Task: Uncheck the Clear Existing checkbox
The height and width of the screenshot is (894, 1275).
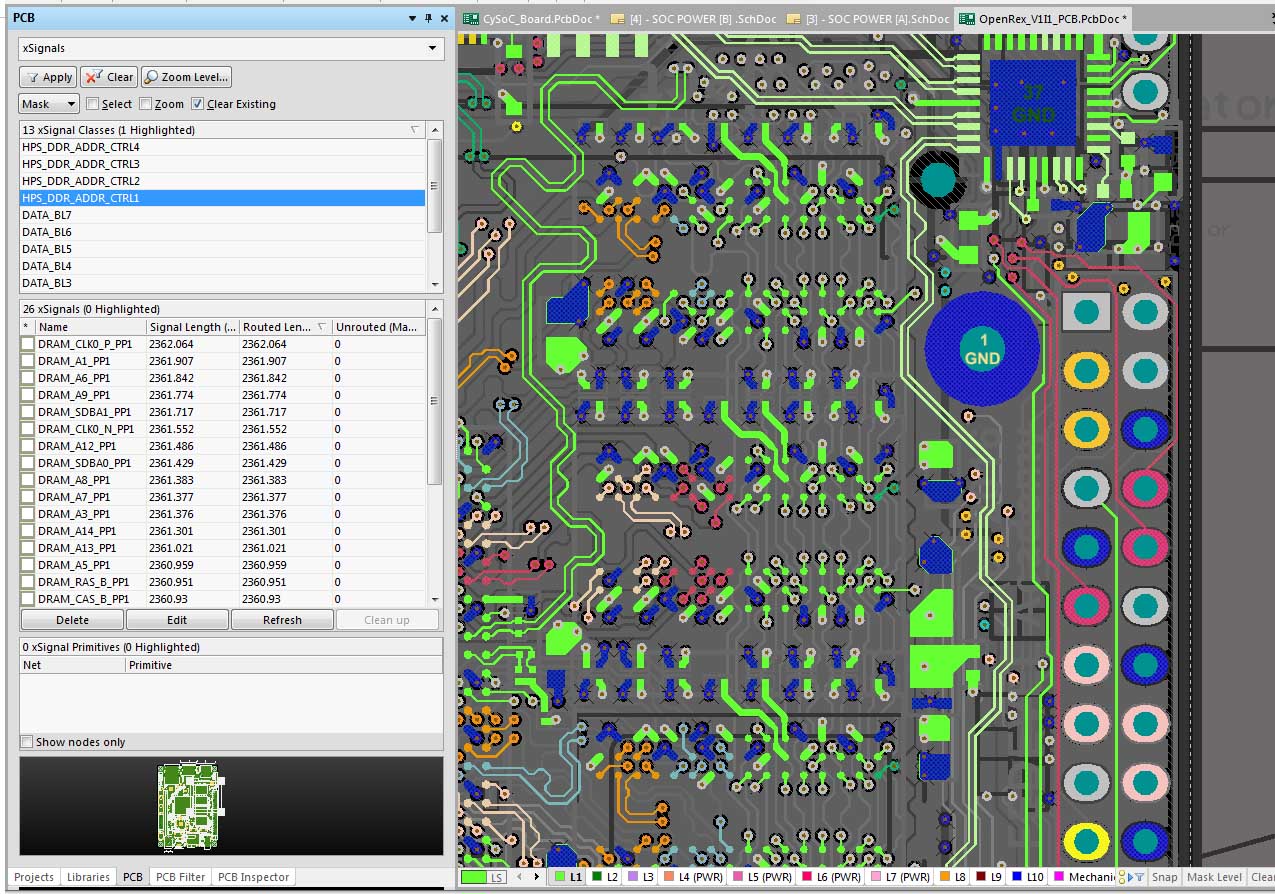Action: tap(198, 104)
